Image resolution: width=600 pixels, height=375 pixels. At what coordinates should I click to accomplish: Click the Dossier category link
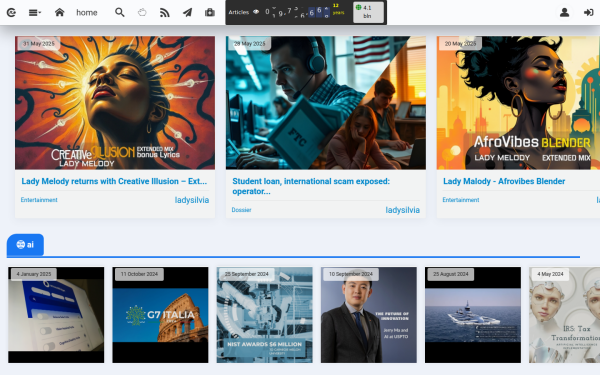pos(241,210)
